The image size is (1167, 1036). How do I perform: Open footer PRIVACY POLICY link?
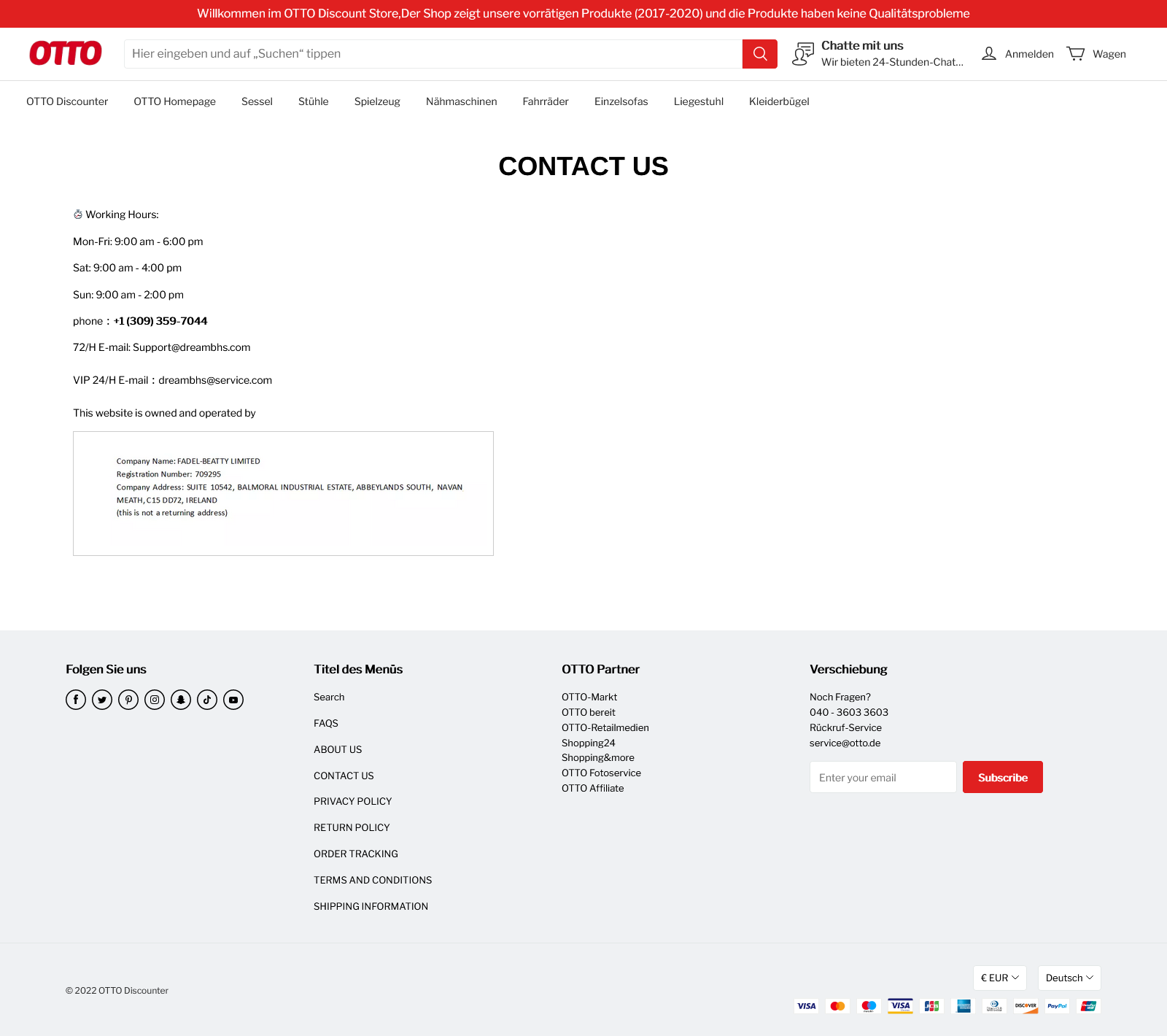(353, 801)
